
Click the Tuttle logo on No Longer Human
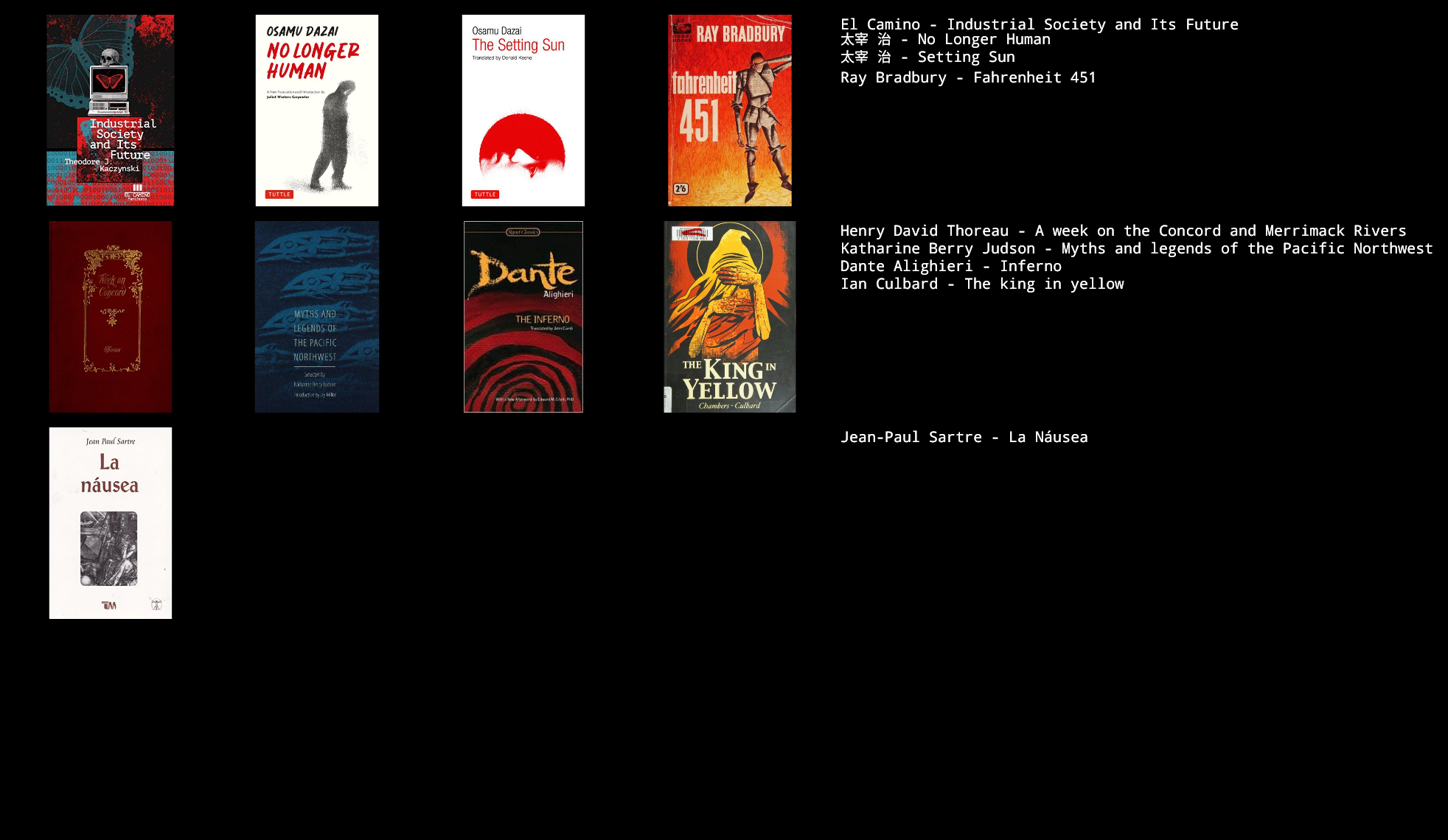(x=279, y=195)
